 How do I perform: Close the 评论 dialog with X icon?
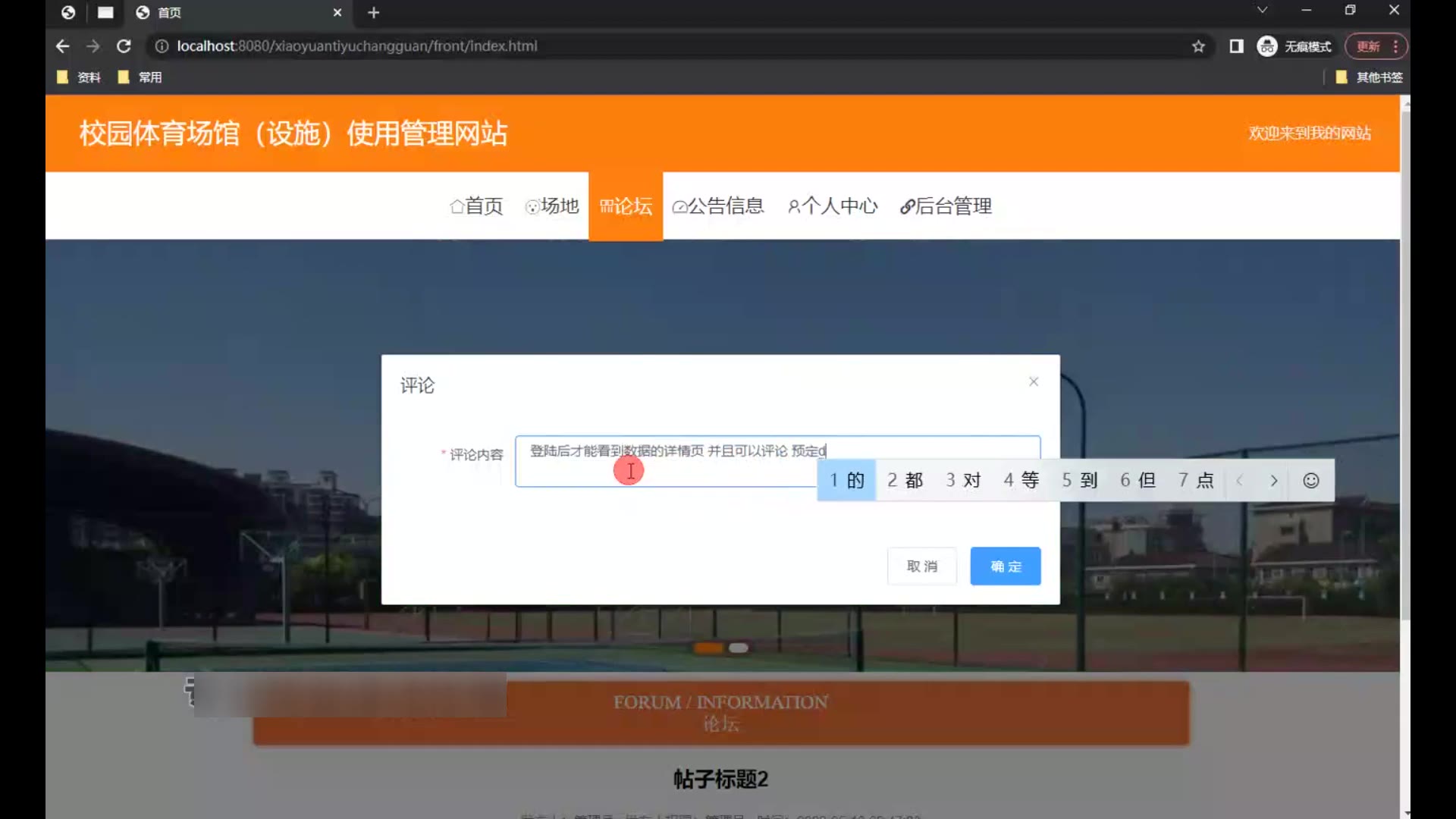1033,381
